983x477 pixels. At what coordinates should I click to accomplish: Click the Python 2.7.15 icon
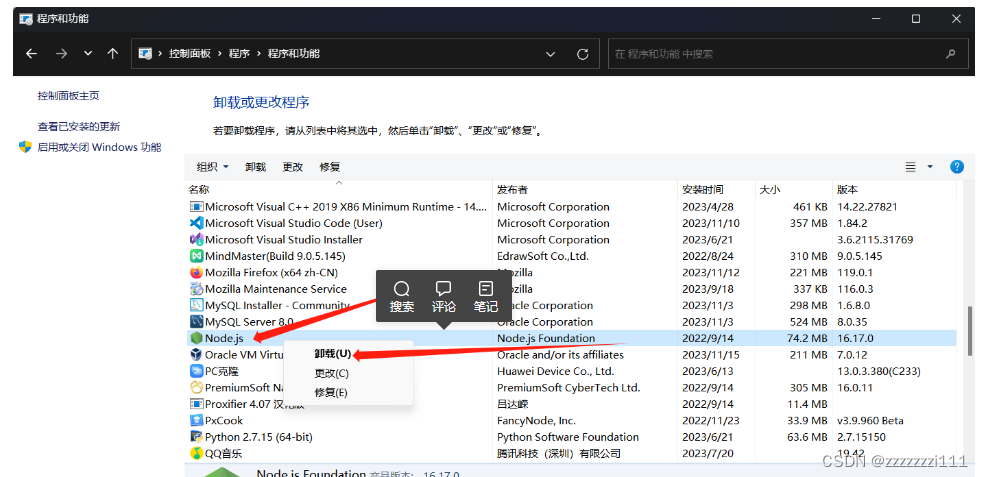point(196,437)
